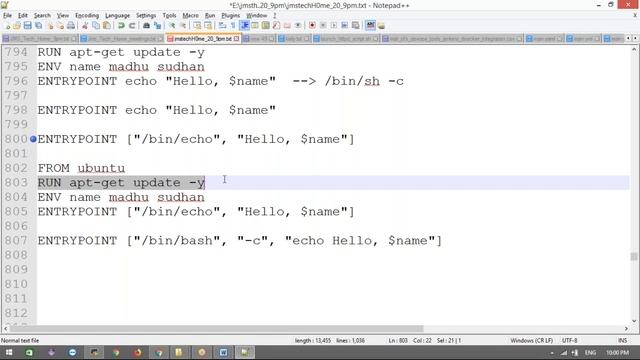Viewport: 640px width, 360px height.
Task: Zoom in using the toolbar magnifier icon
Action: click(x=172, y=26)
